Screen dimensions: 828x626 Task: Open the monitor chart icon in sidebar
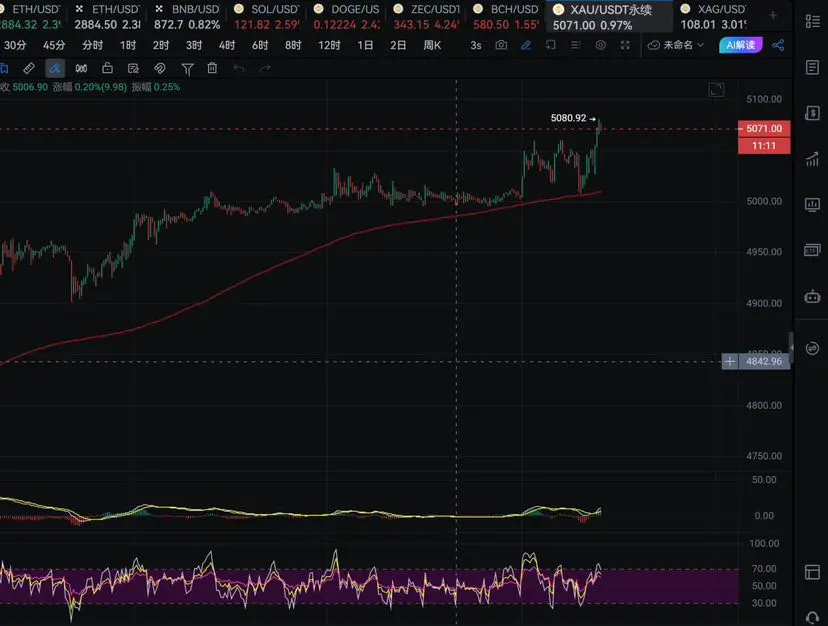click(x=812, y=204)
